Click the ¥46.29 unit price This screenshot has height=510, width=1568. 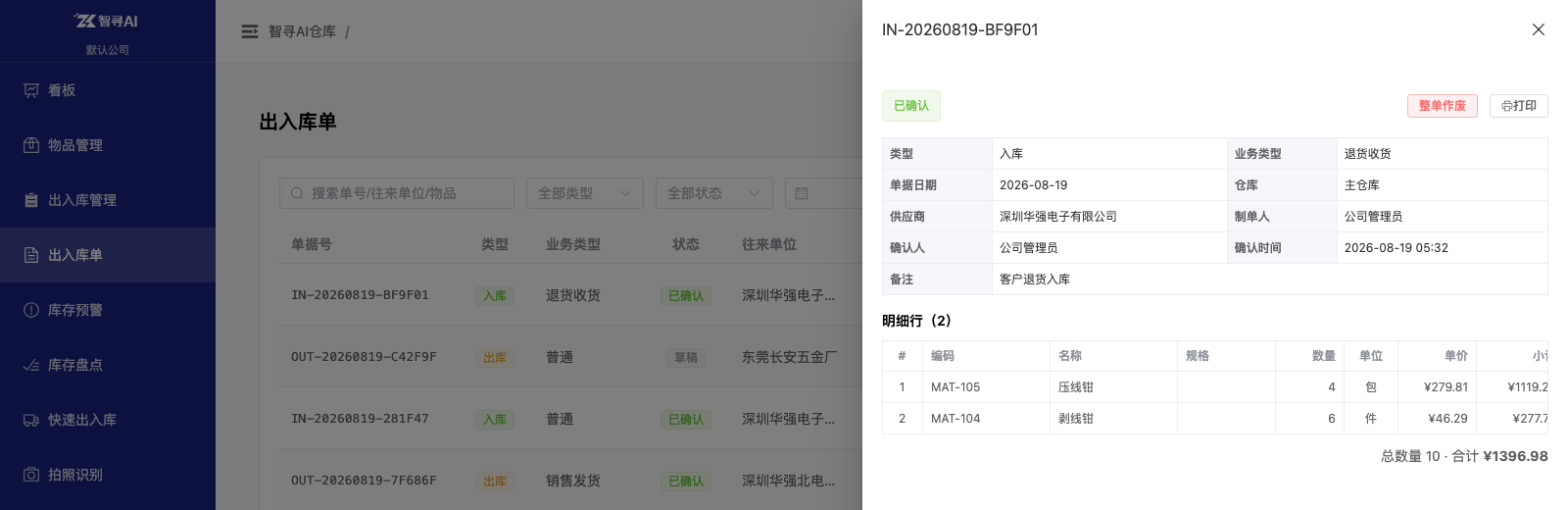pos(1448,419)
